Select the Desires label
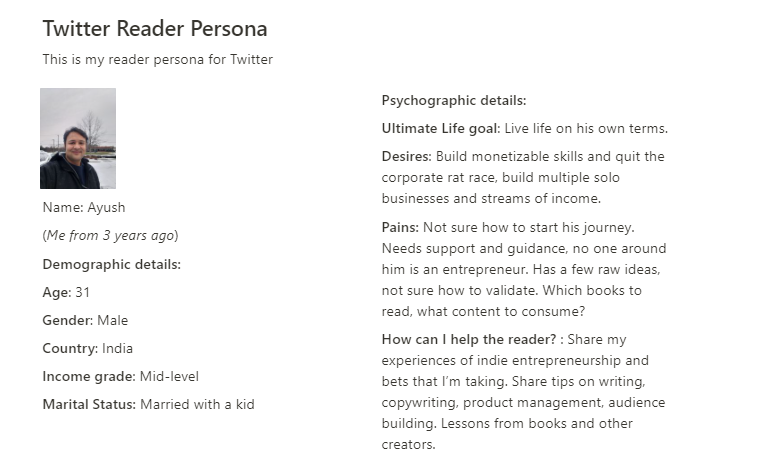This screenshot has width=765, height=469. pos(406,156)
